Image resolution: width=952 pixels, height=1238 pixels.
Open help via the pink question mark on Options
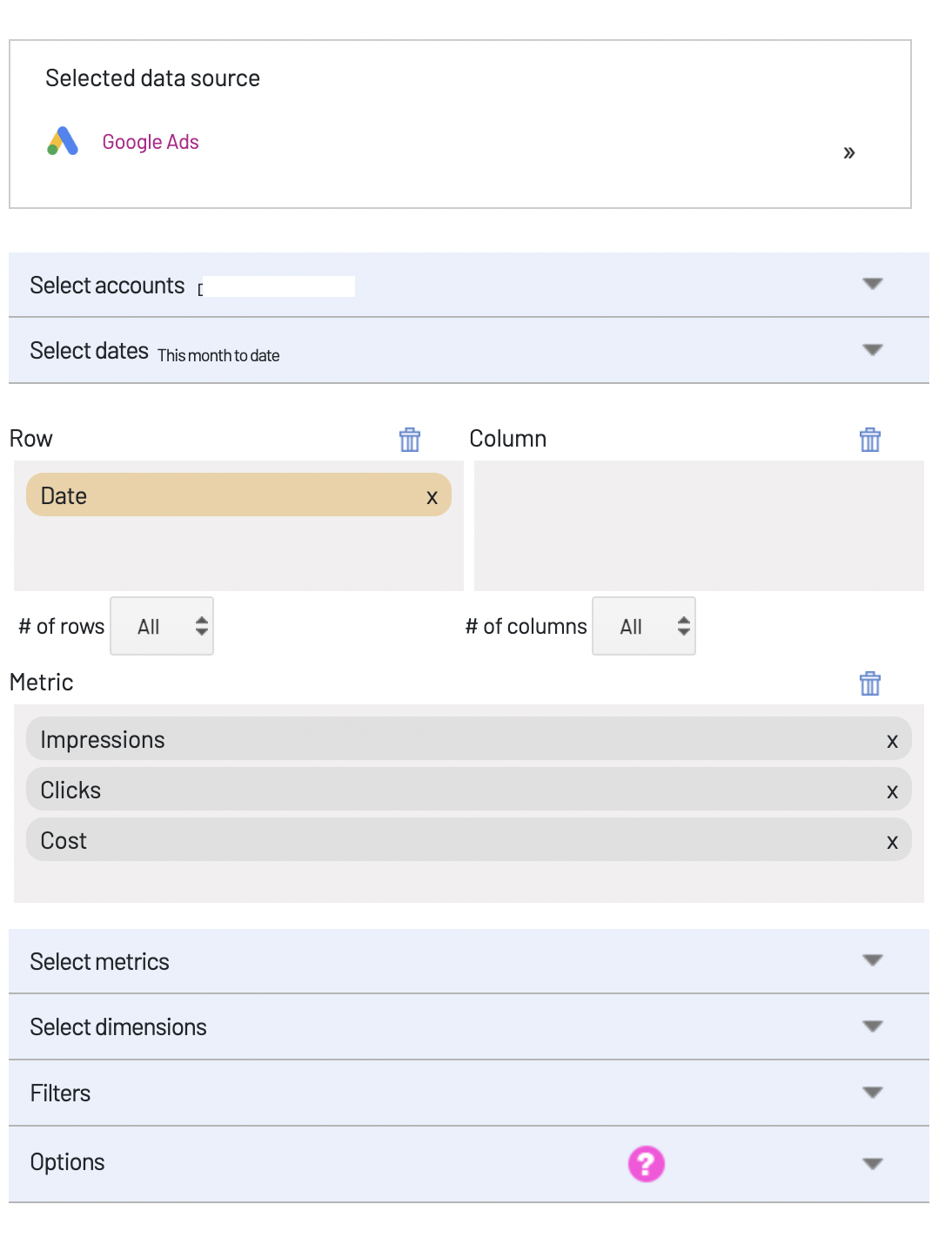click(644, 1163)
